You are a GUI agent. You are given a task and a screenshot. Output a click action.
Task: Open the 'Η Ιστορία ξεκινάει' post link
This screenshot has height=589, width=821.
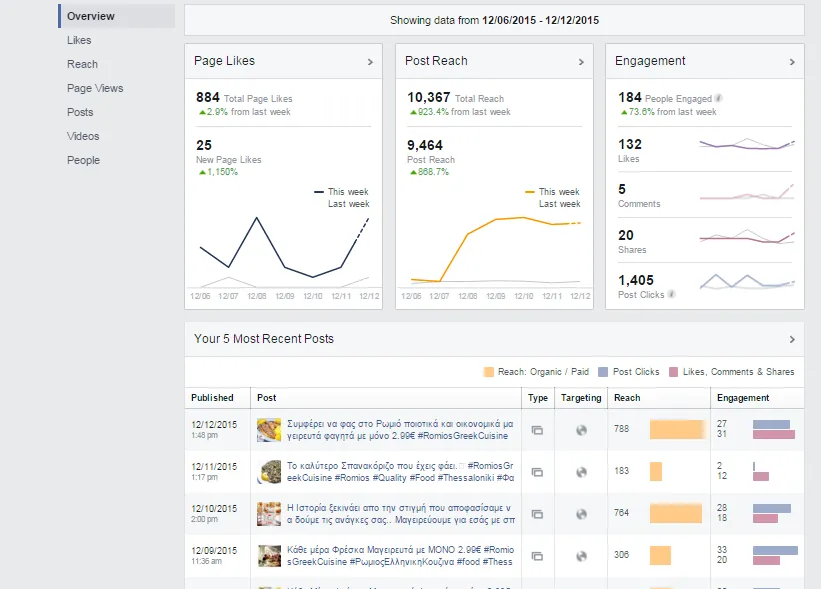pos(401,514)
